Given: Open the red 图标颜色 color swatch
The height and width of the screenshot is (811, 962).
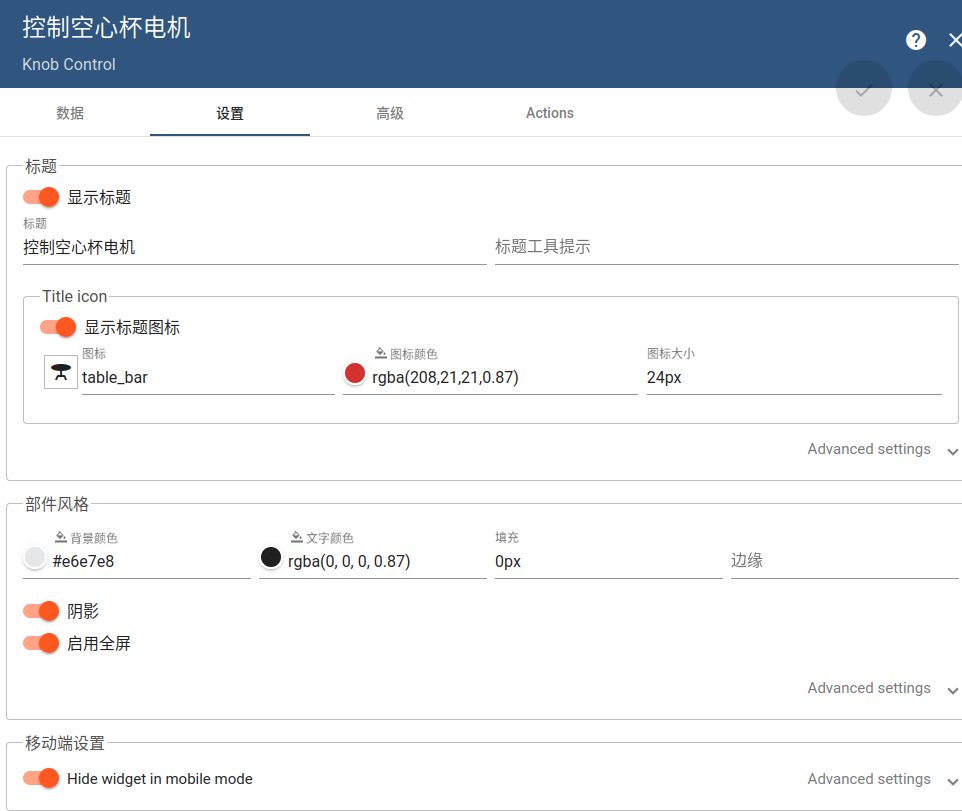Looking at the screenshot, I should 355,373.
